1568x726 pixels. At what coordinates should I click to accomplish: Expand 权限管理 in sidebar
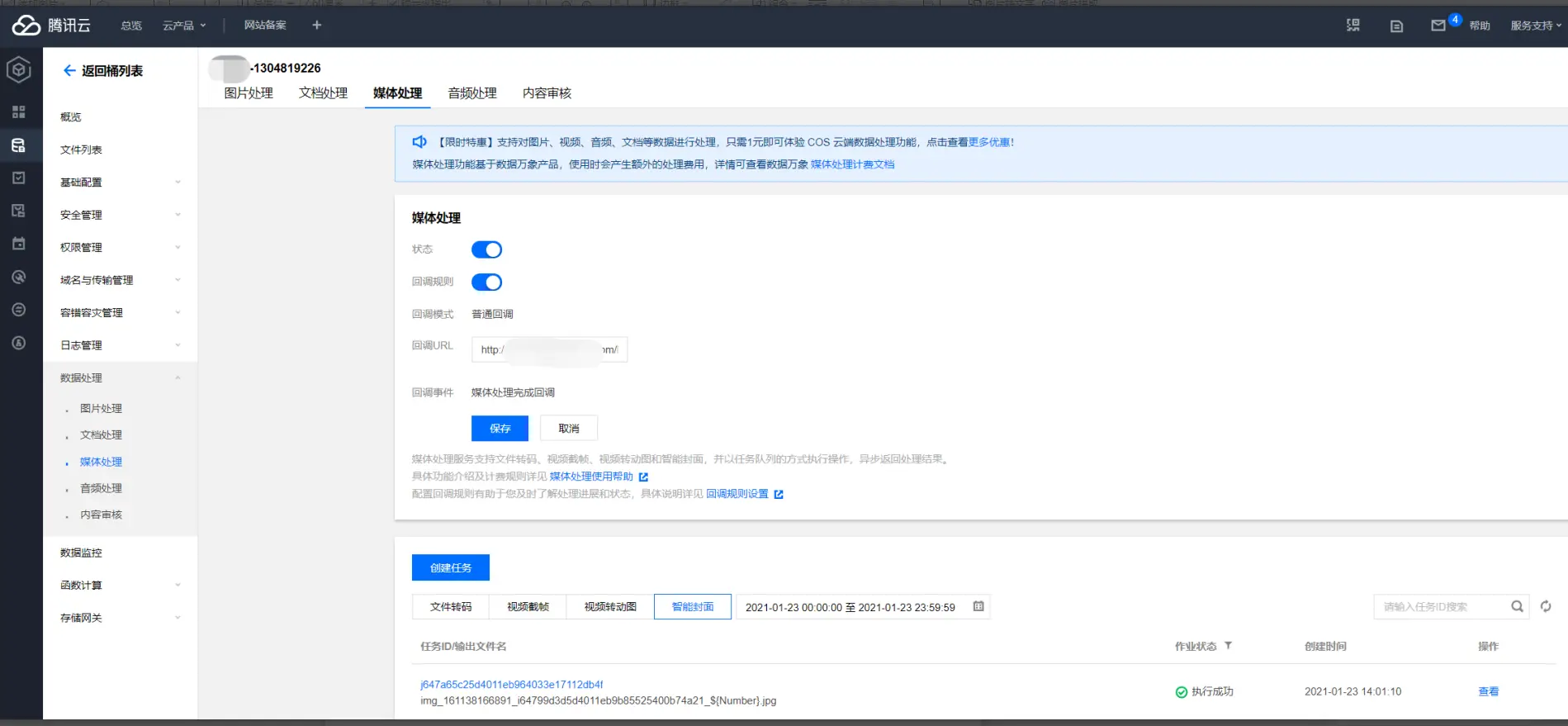120,248
